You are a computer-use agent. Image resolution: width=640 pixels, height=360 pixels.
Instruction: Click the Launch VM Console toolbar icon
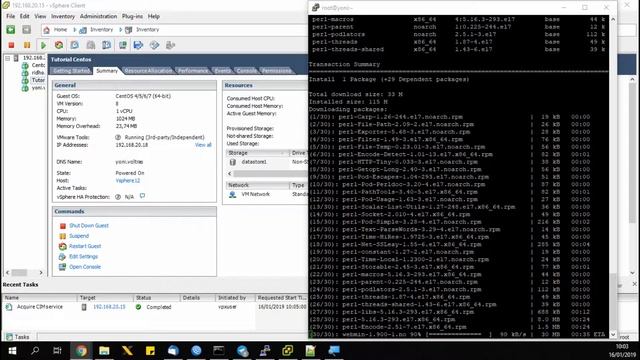click(122, 45)
